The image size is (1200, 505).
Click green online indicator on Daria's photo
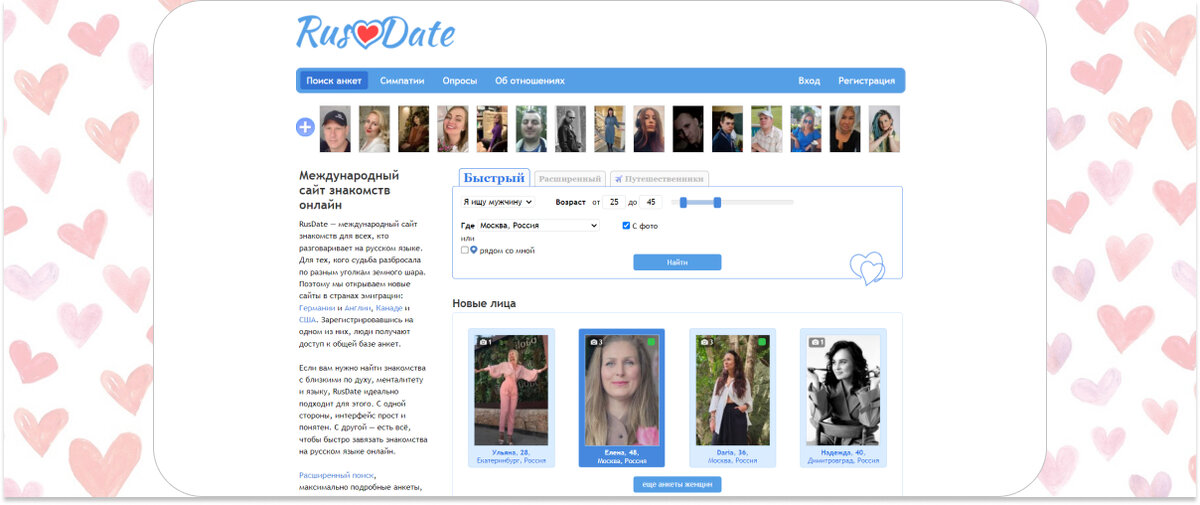click(x=760, y=342)
